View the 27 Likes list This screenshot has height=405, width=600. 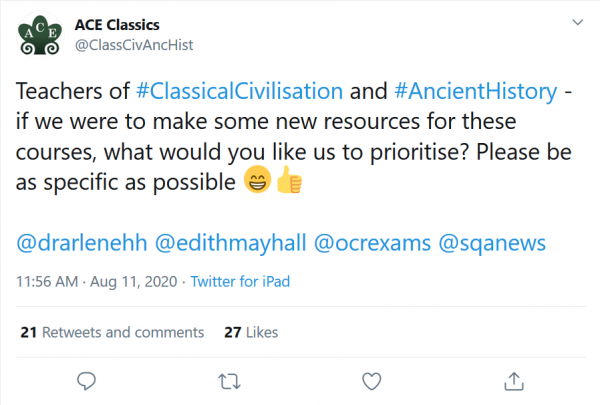pyautogui.click(x=251, y=332)
